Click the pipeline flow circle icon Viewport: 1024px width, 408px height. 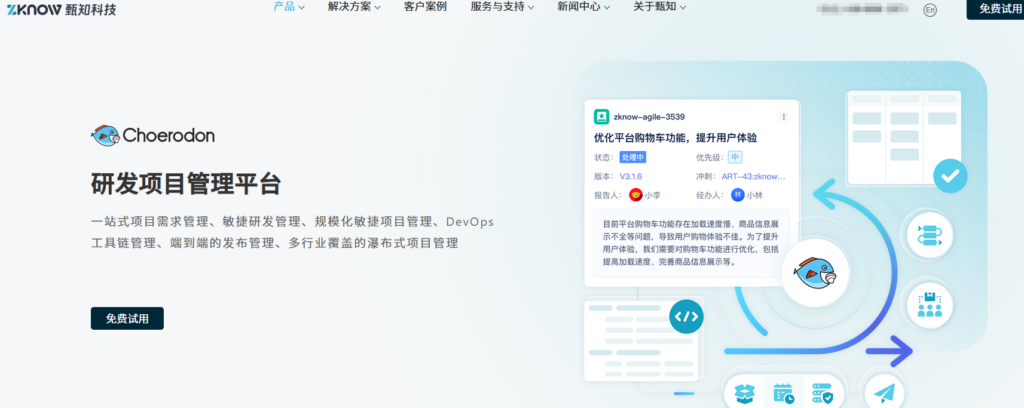tap(929, 235)
